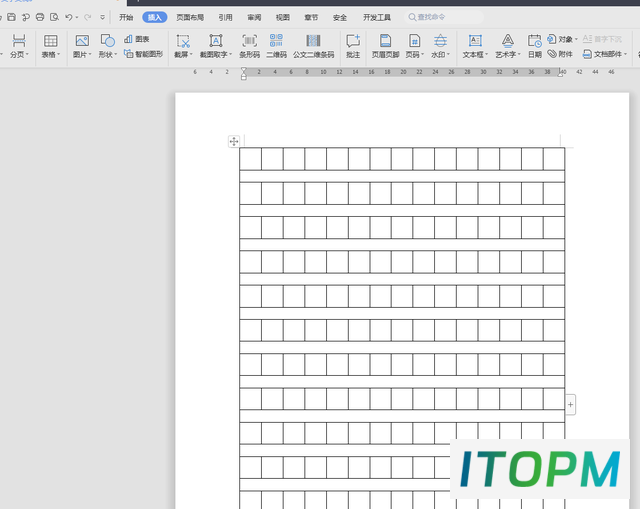Expand the 表格 dropdown arrow
Viewport: 640px width, 509px height.
[x=58, y=54]
